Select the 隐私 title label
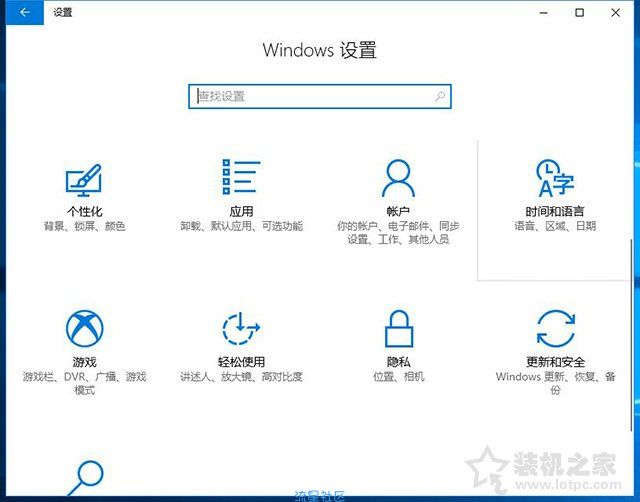 [x=398, y=362]
